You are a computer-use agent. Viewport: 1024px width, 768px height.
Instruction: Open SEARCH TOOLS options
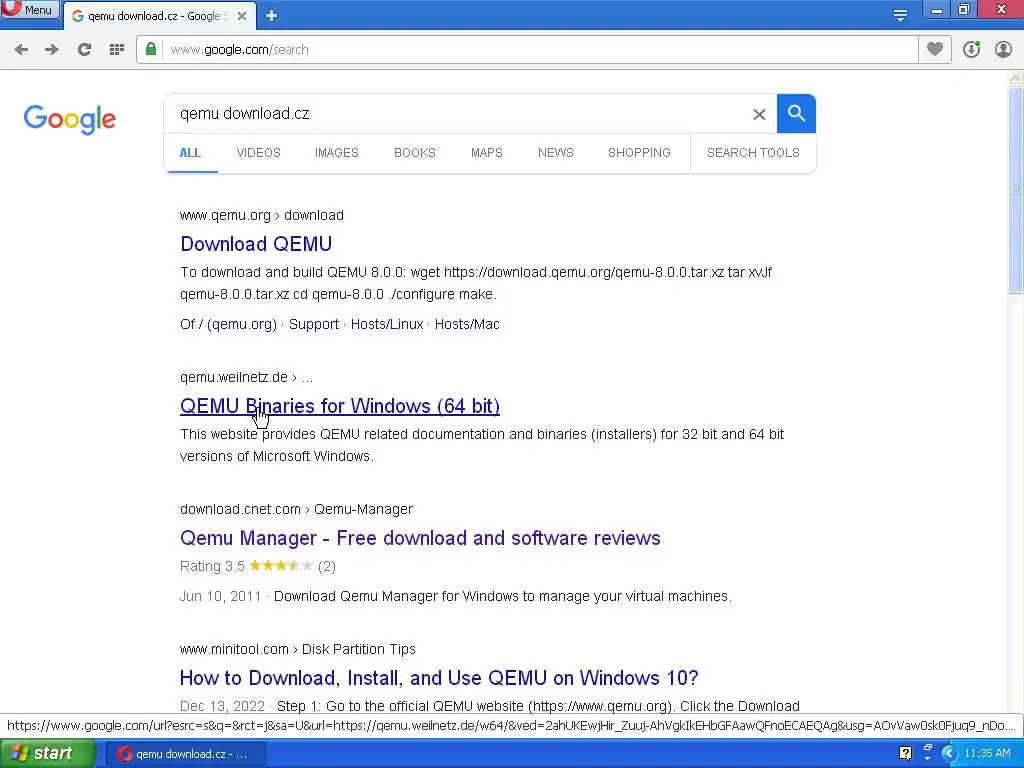(753, 153)
